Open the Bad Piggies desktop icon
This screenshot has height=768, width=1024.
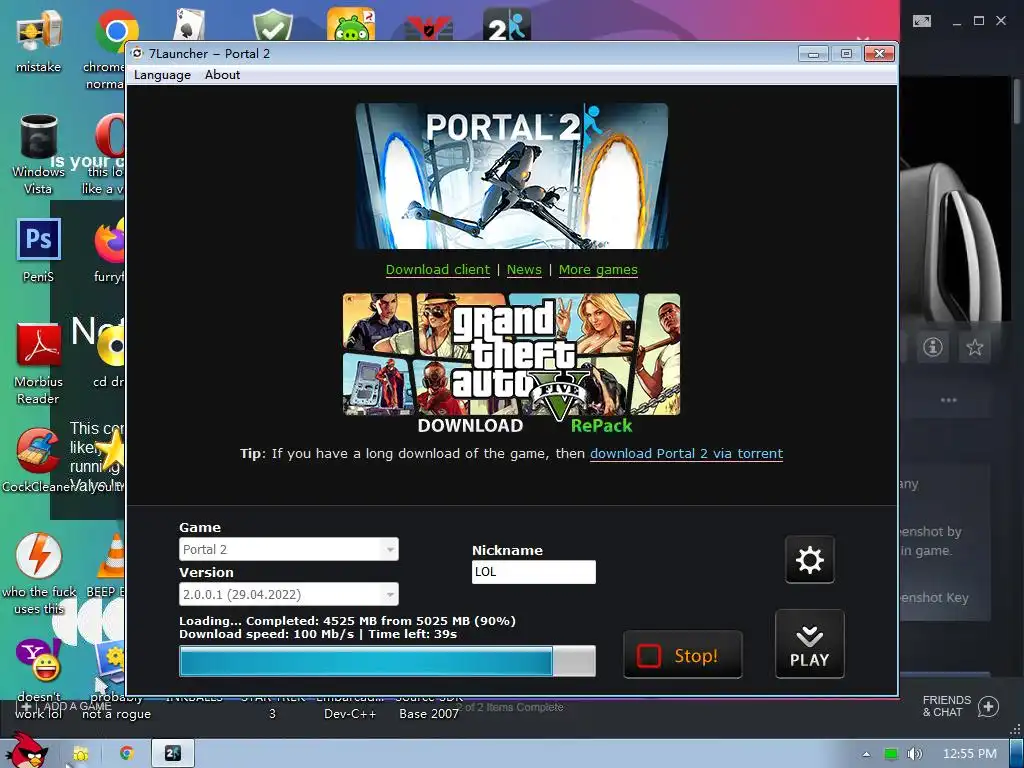point(351,25)
